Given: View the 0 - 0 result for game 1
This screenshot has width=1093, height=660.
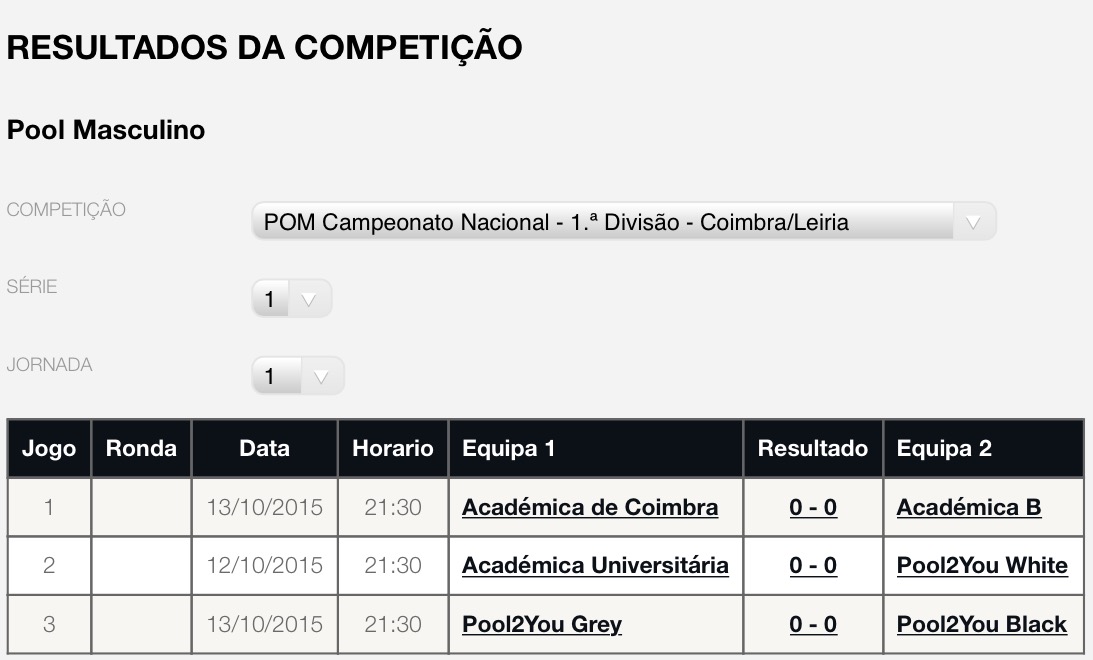Looking at the screenshot, I should 813,507.
